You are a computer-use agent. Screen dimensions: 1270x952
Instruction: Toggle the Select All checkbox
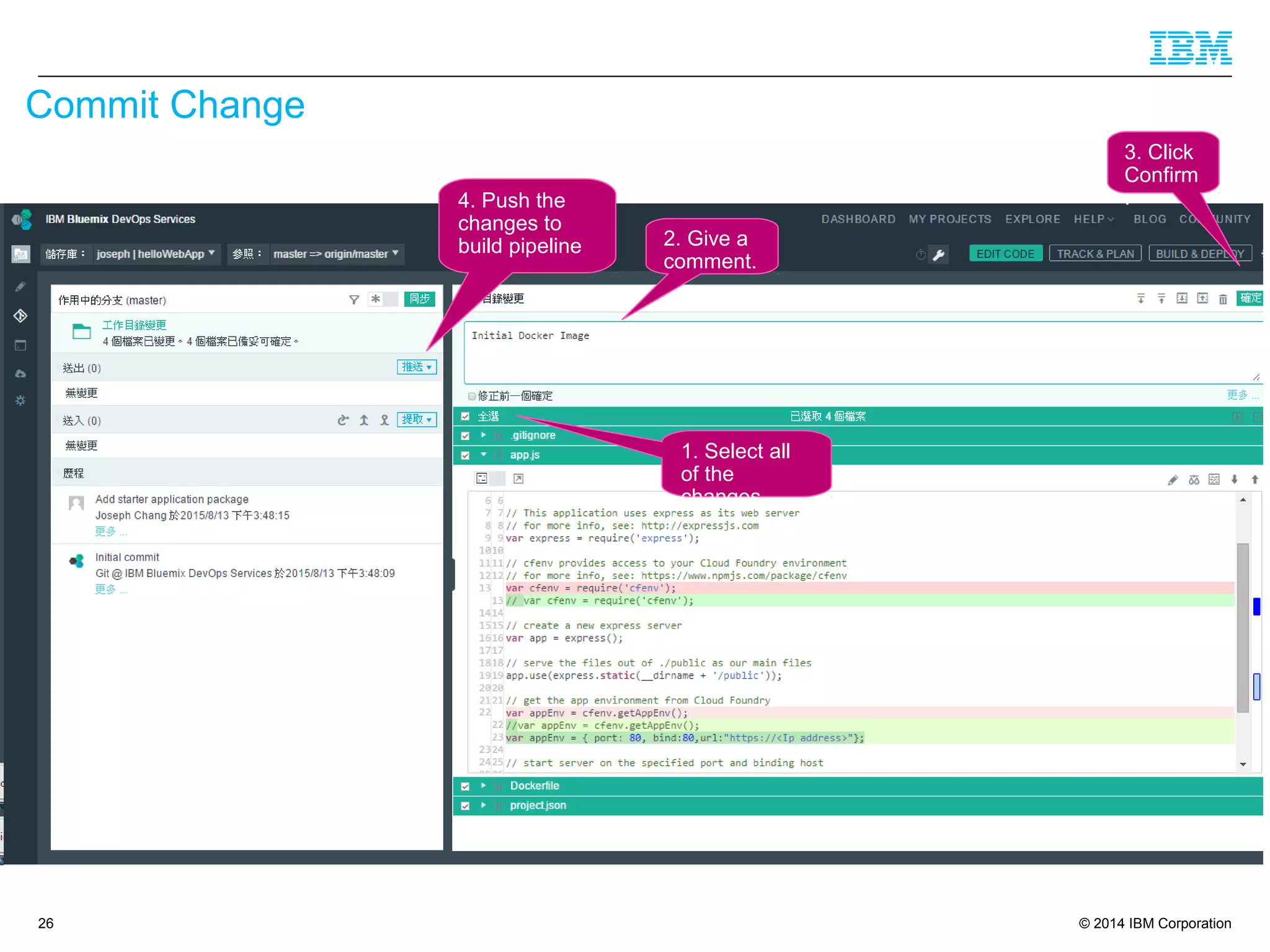click(x=465, y=416)
